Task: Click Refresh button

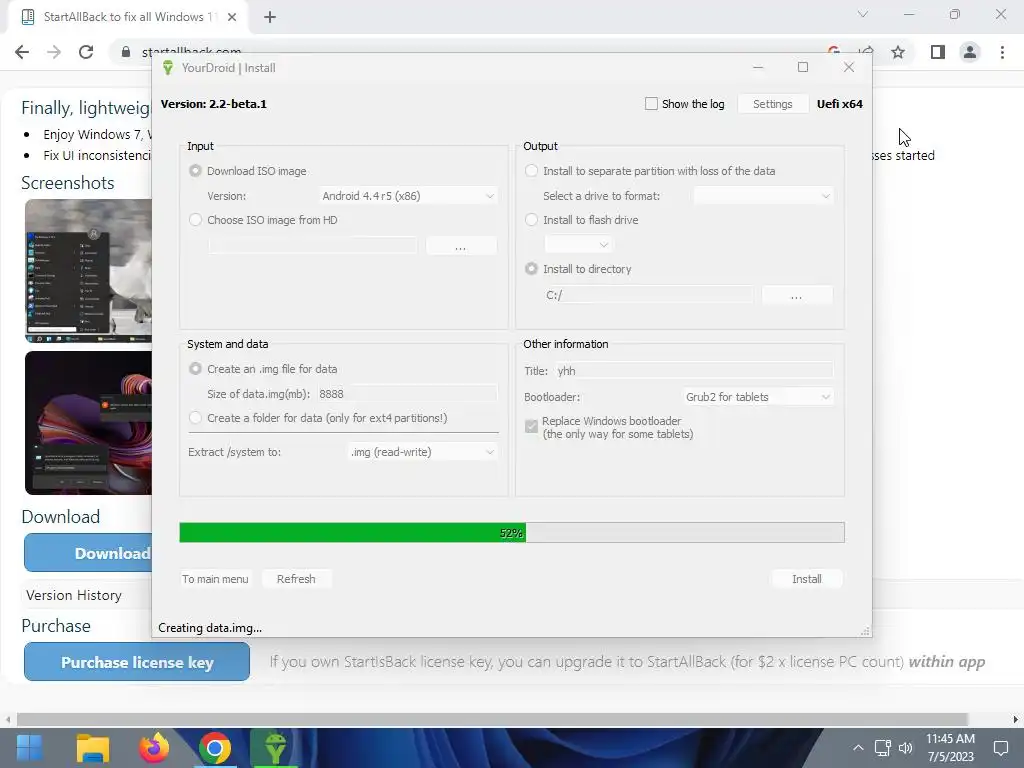Action: [x=296, y=579]
